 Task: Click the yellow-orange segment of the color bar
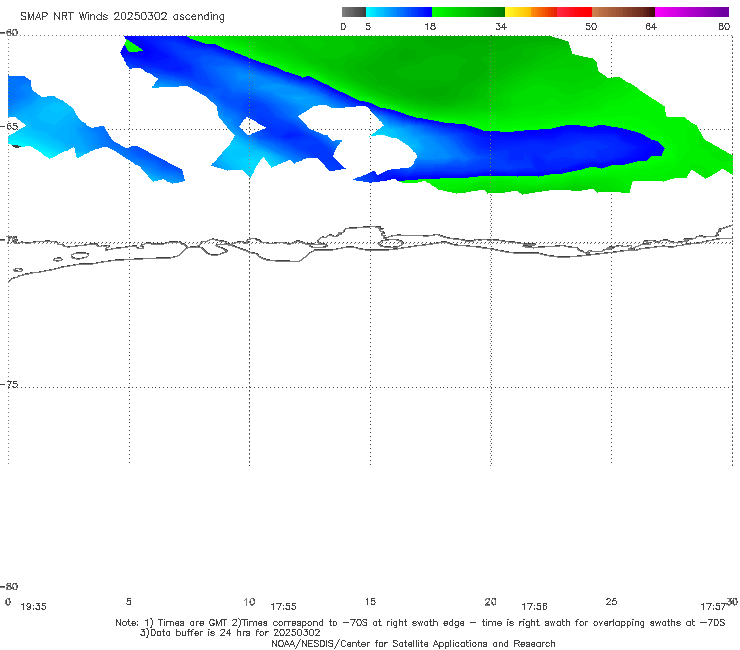tap(530, 12)
